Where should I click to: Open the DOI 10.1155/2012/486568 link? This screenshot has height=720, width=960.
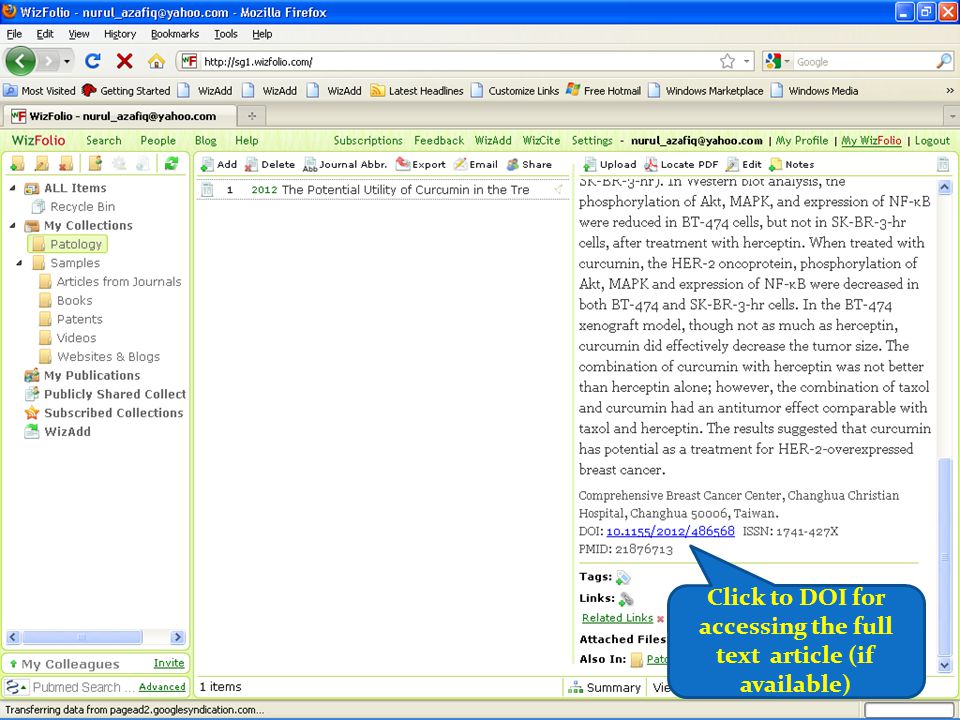click(670, 531)
